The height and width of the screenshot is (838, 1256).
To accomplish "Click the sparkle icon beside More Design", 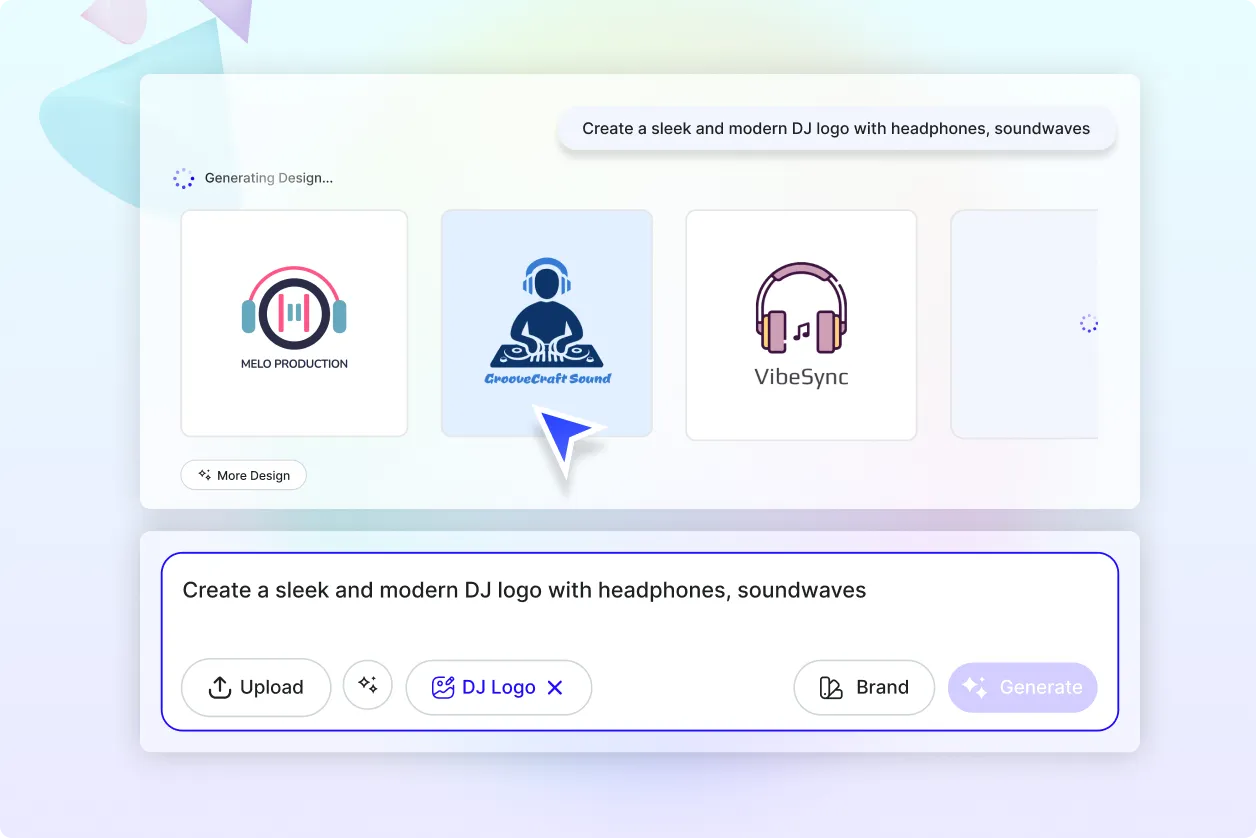I will click(x=204, y=475).
